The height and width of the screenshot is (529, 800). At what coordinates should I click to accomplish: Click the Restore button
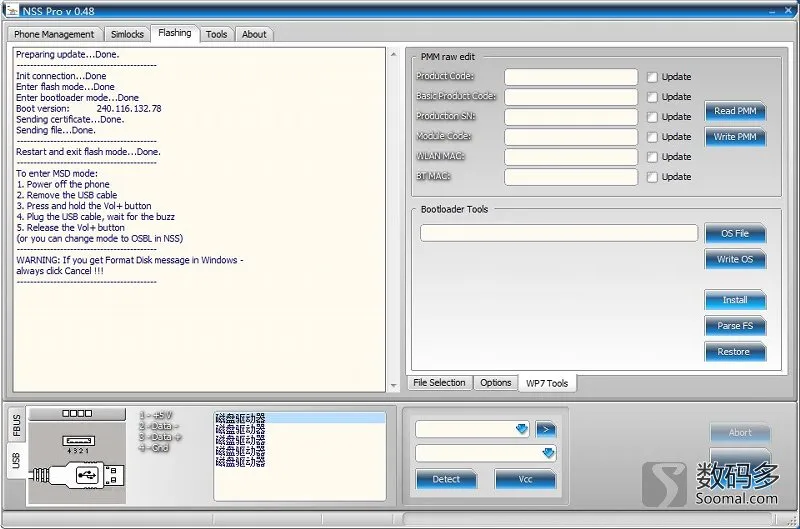tap(735, 352)
